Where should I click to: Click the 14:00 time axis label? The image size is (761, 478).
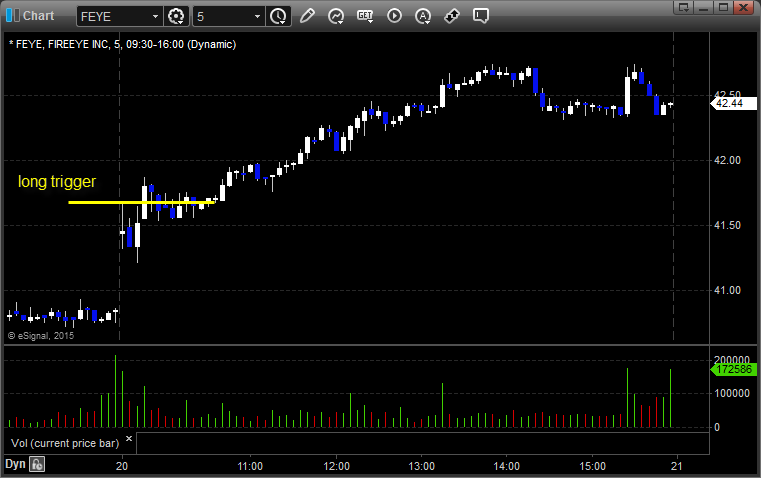(507, 466)
